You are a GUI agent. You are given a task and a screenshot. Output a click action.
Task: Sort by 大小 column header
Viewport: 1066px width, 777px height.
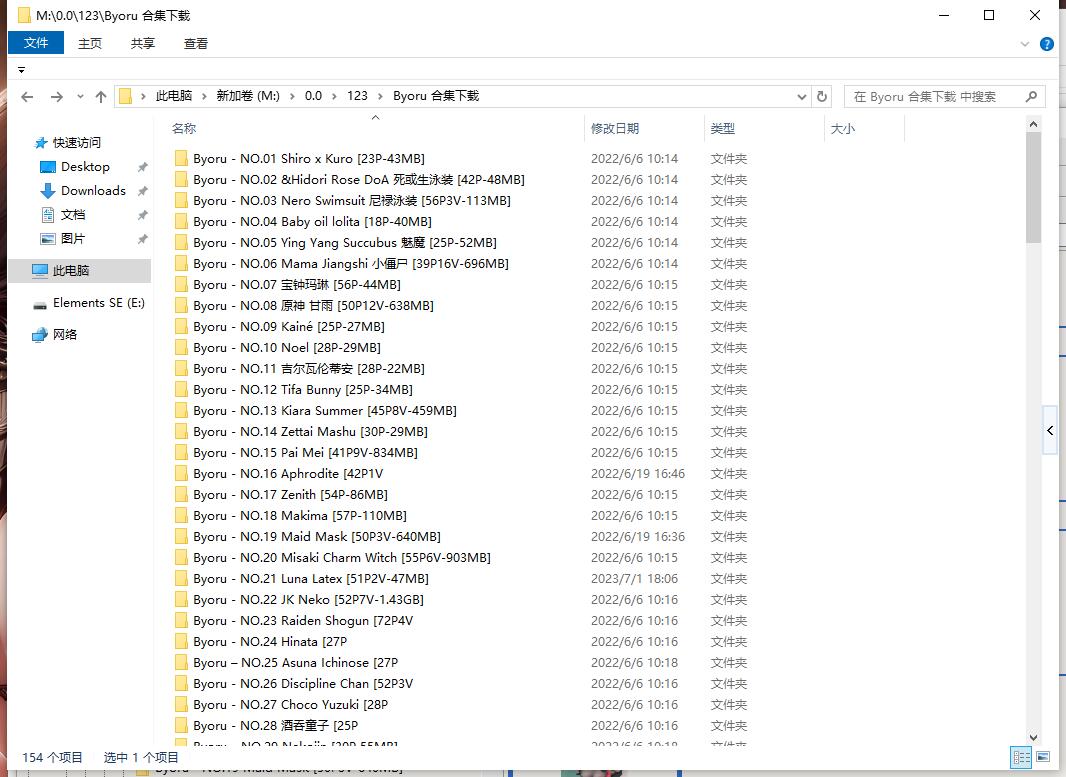(843, 128)
